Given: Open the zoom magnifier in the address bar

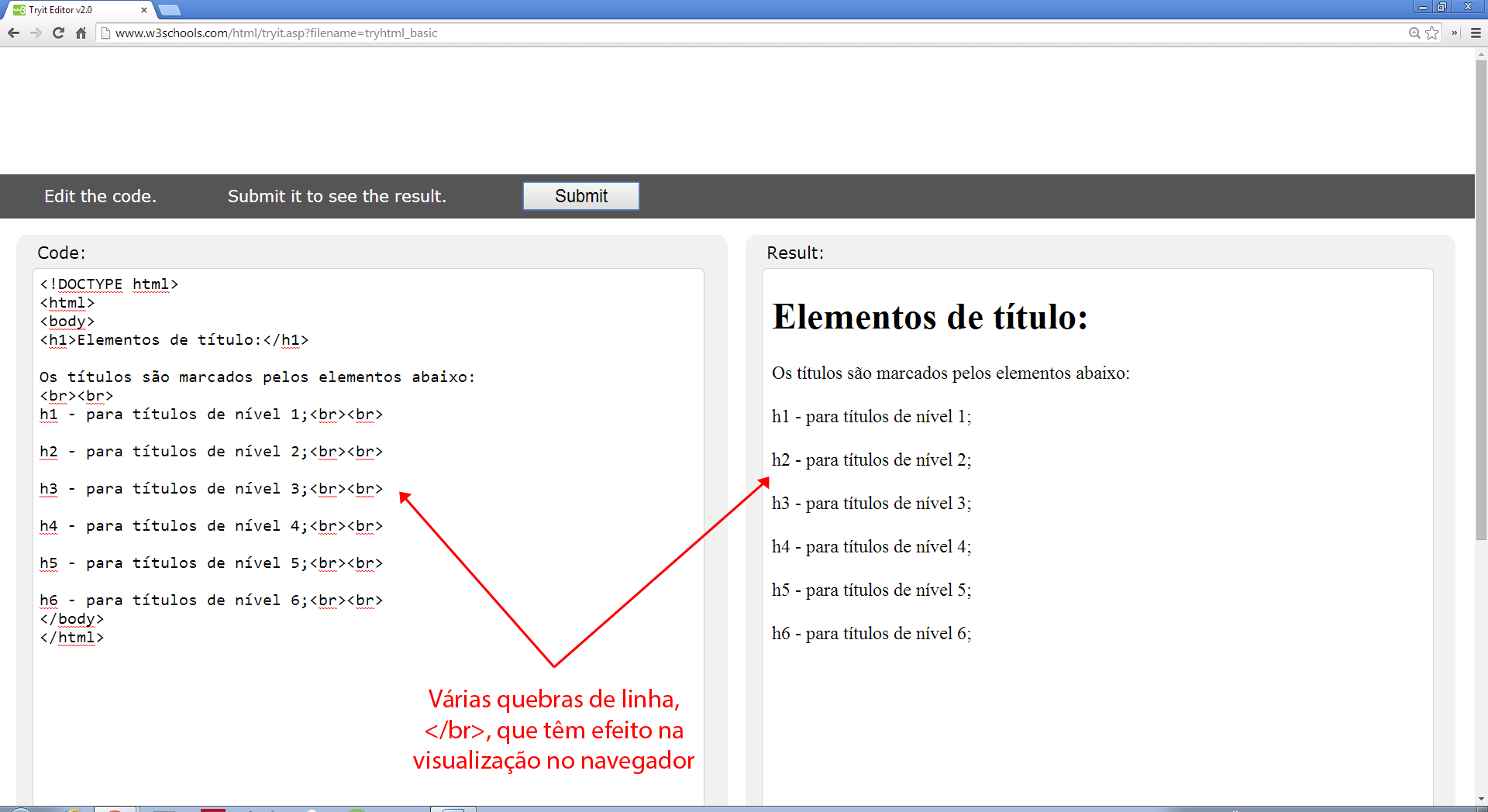Looking at the screenshot, I should 1414,33.
